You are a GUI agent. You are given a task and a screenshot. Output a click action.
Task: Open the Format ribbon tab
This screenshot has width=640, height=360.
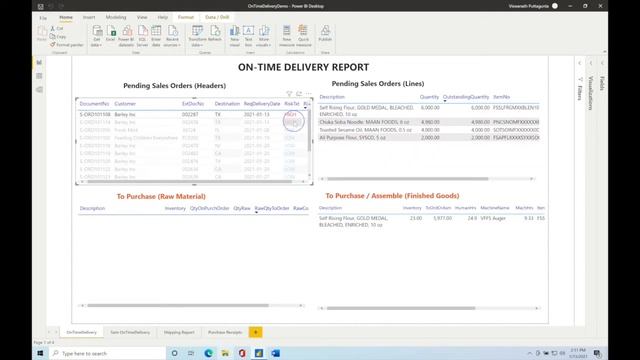tap(186, 18)
